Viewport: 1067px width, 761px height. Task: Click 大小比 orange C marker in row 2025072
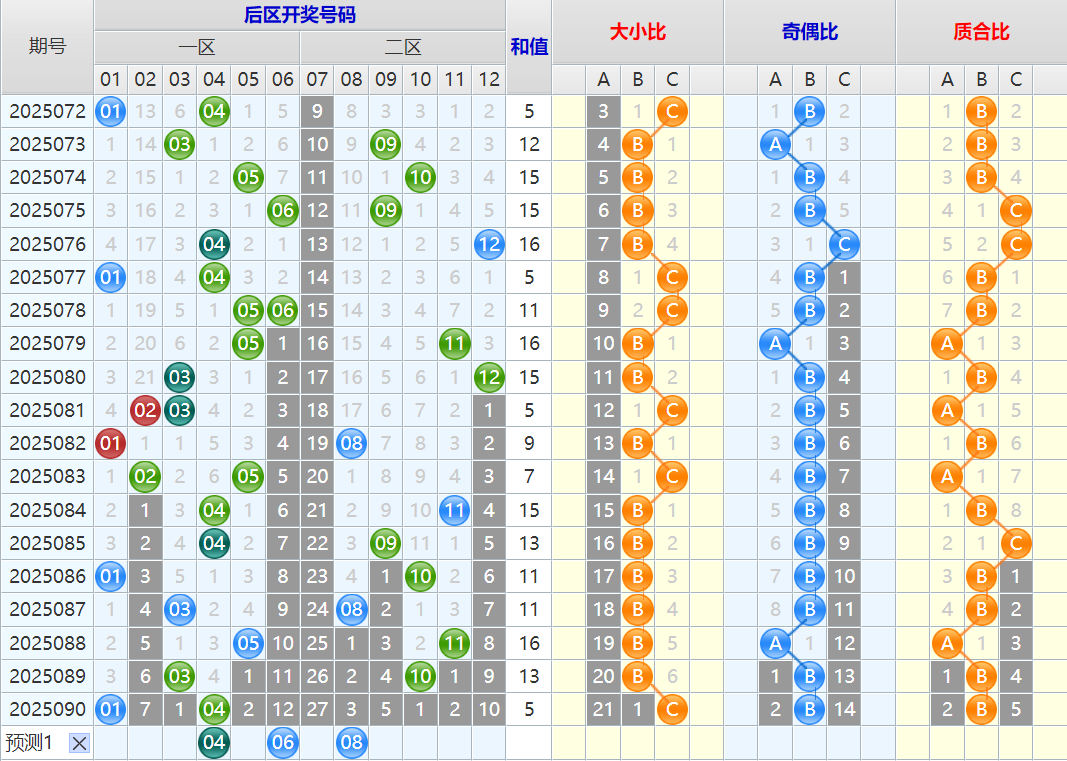tap(672, 112)
